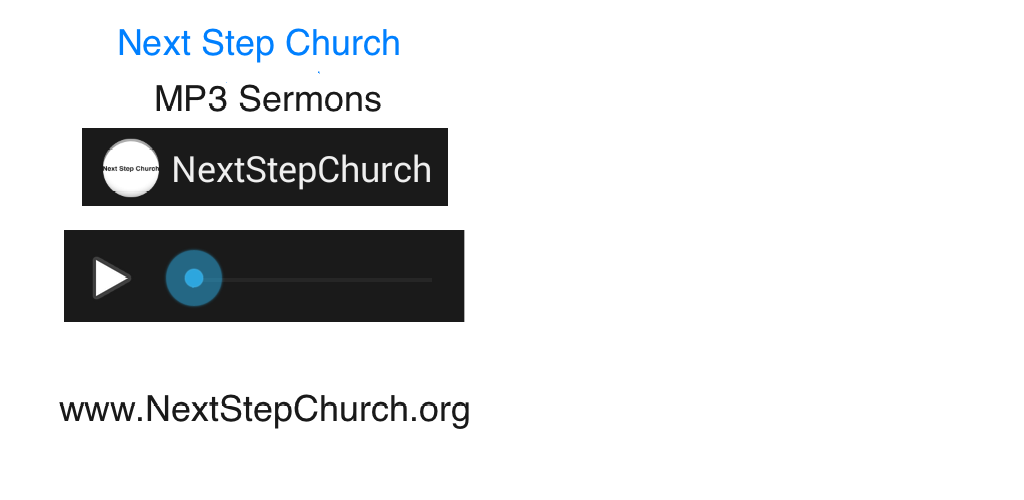Click the dark space between play button and knob
The width and height of the screenshot is (1024, 500).
point(148,278)
